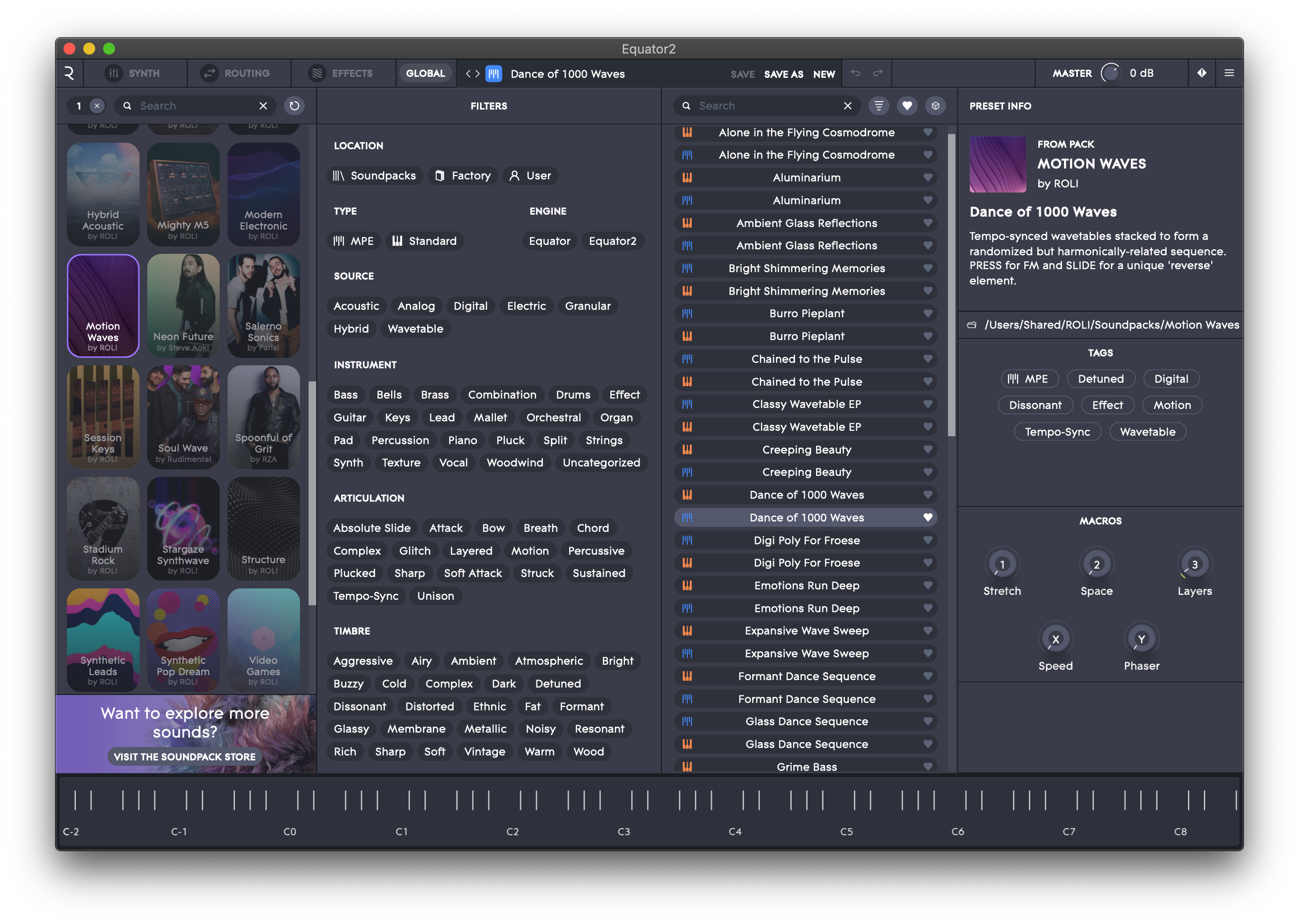Image resolution: width=1299 pixels, height=924 pixels.
Task: Remove the active pack filter count badge
Action: tap(97, 106)
